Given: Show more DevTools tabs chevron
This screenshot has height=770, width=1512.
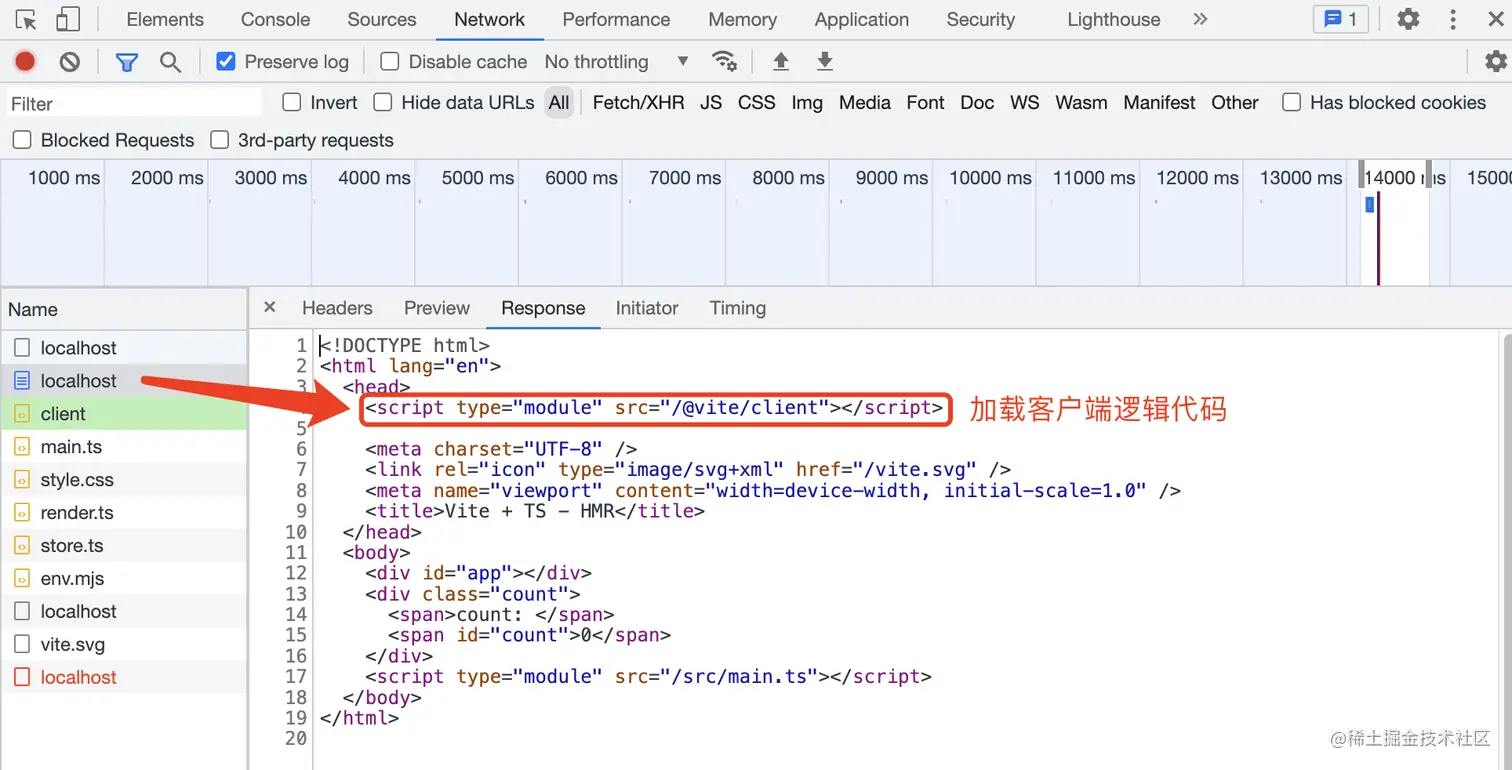Looking at the screenshot, I should tap(1200, 19).
